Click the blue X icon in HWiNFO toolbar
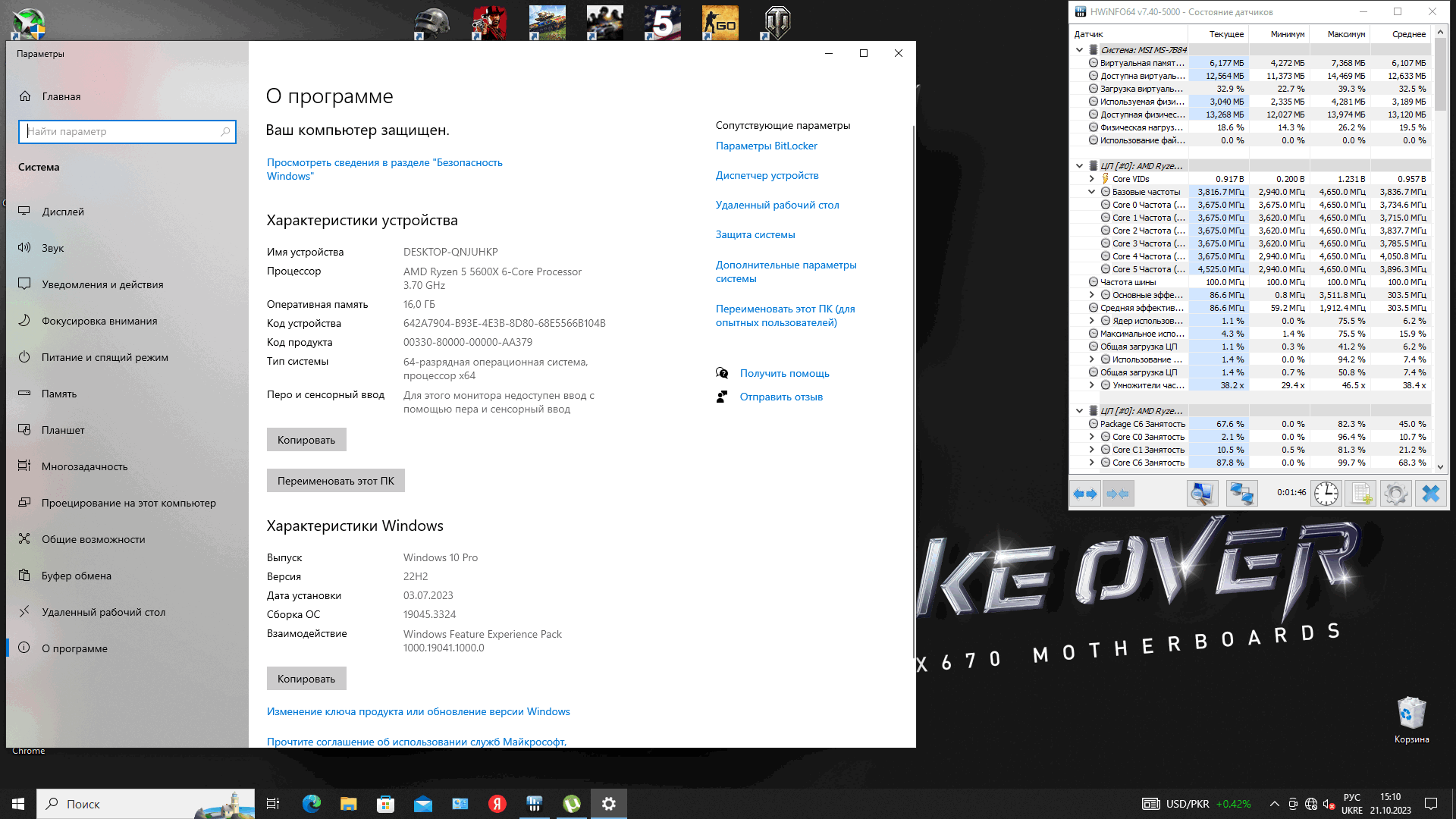 click(1431, 494)
